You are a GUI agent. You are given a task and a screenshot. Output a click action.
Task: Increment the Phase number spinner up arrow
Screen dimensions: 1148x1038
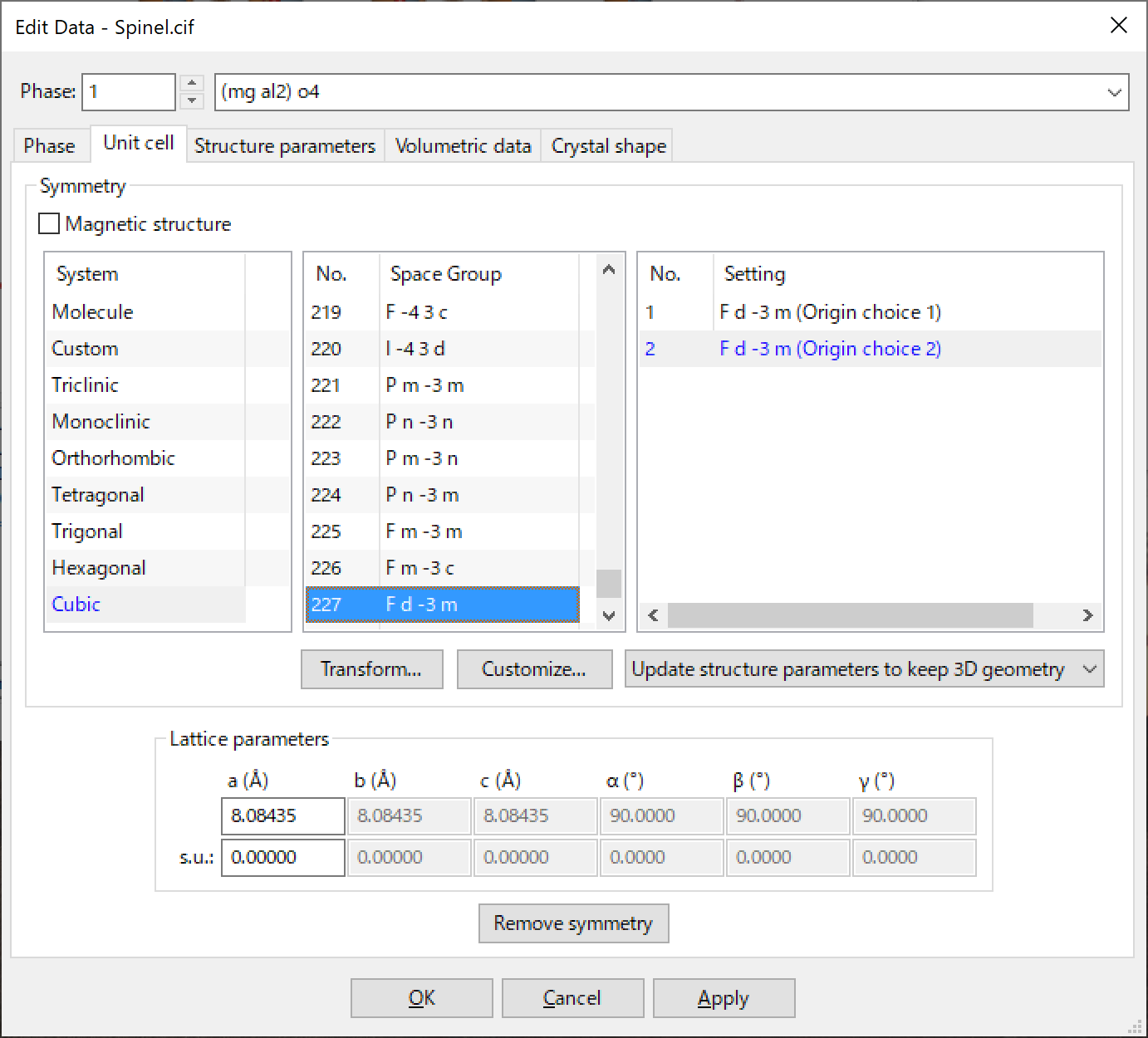192,83
